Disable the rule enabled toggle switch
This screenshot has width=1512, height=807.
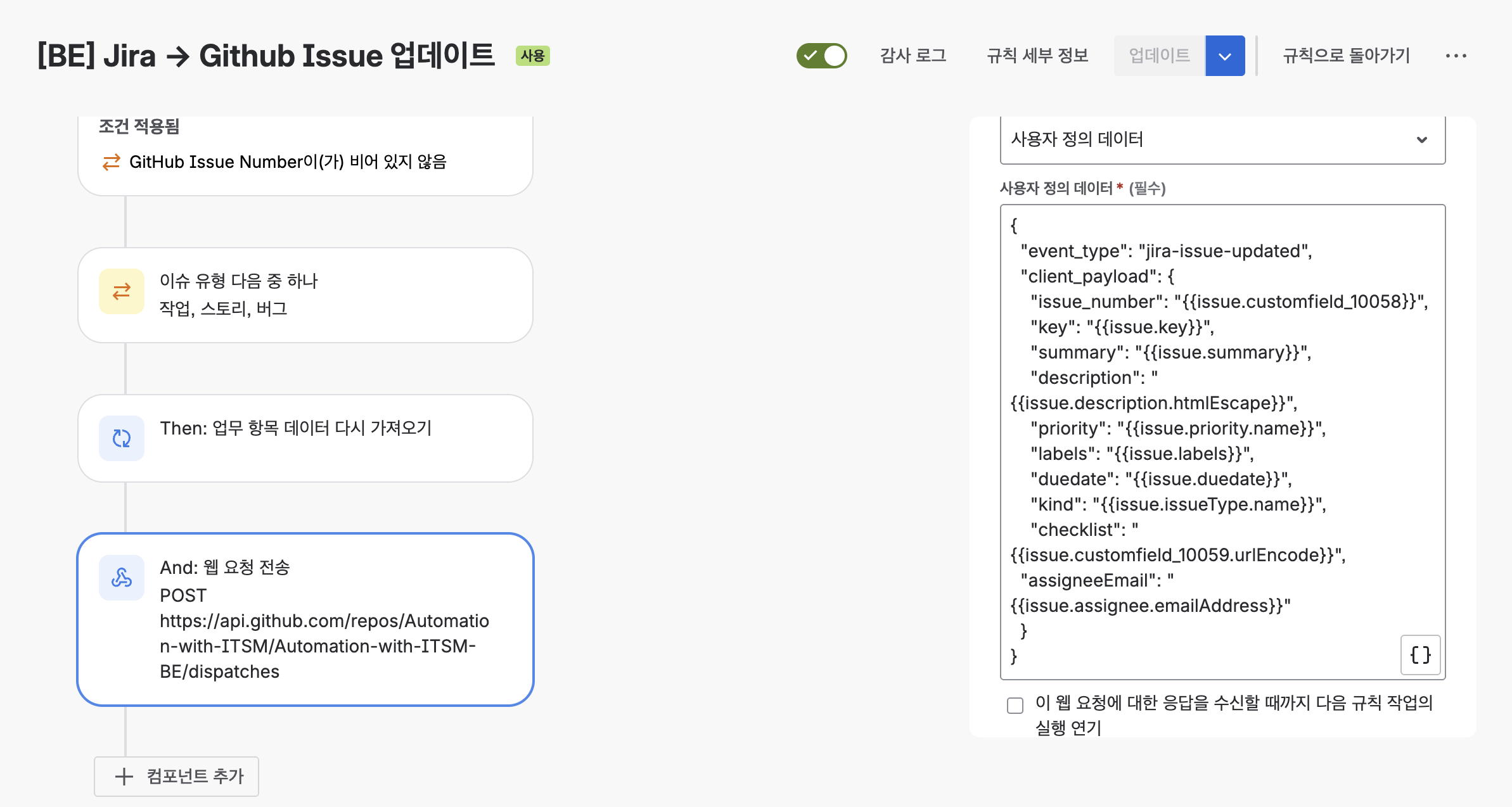(822, 55)
